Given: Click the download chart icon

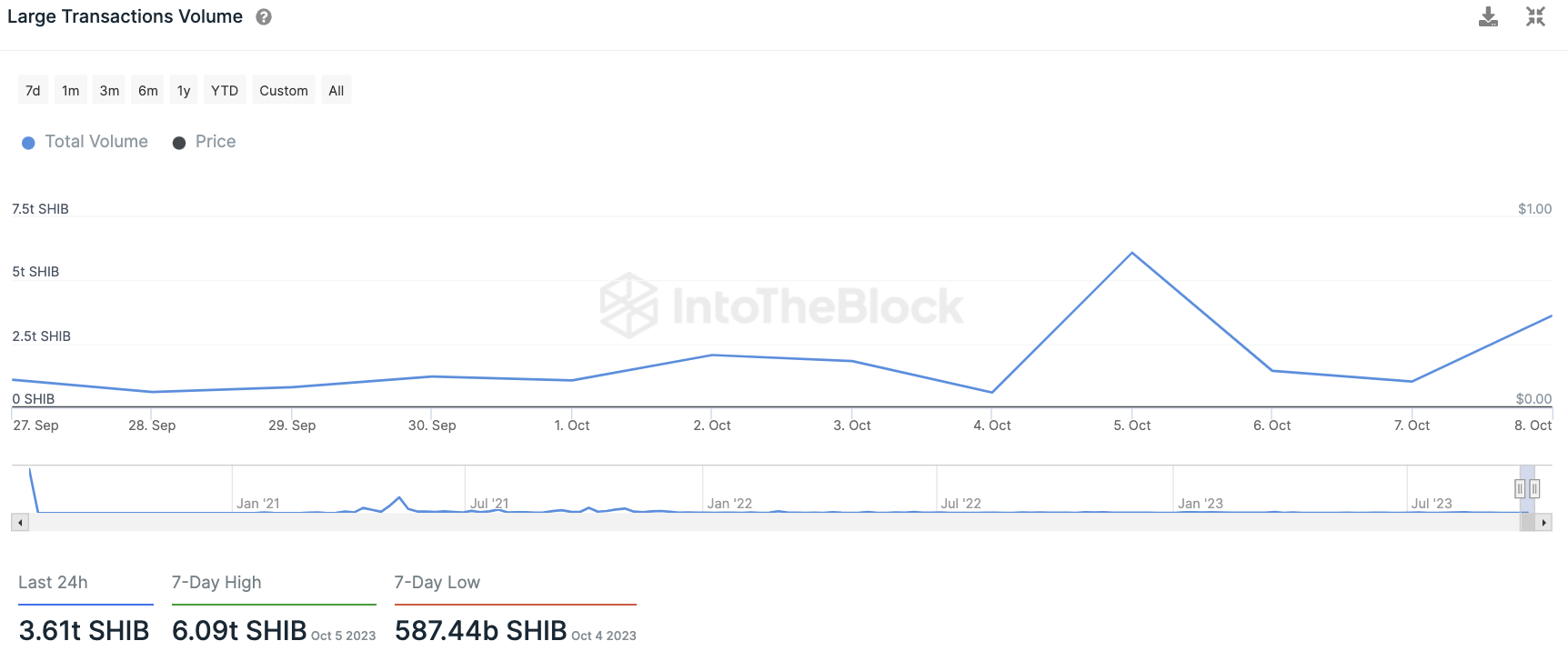Looking at the screenshot, I should (x=1488, y=17).
